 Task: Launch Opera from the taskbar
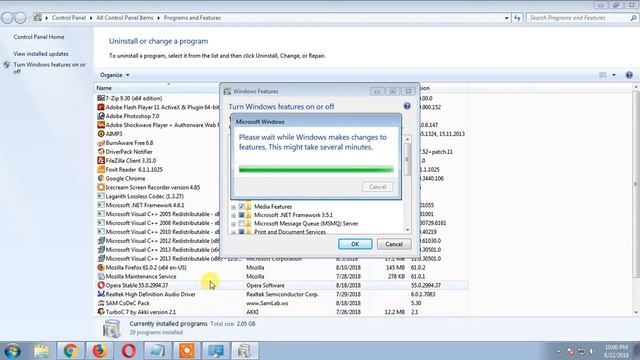click(129, 351)
